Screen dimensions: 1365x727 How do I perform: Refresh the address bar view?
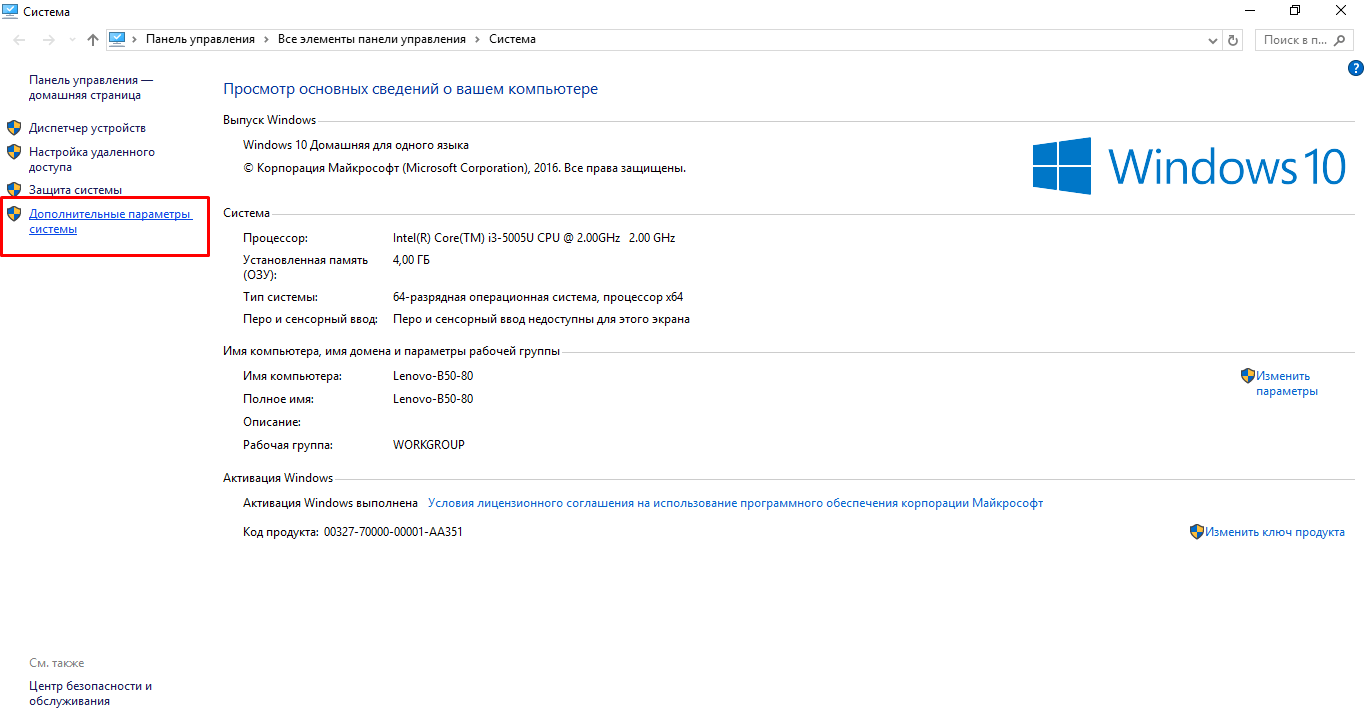click(x=1233, y=40)
